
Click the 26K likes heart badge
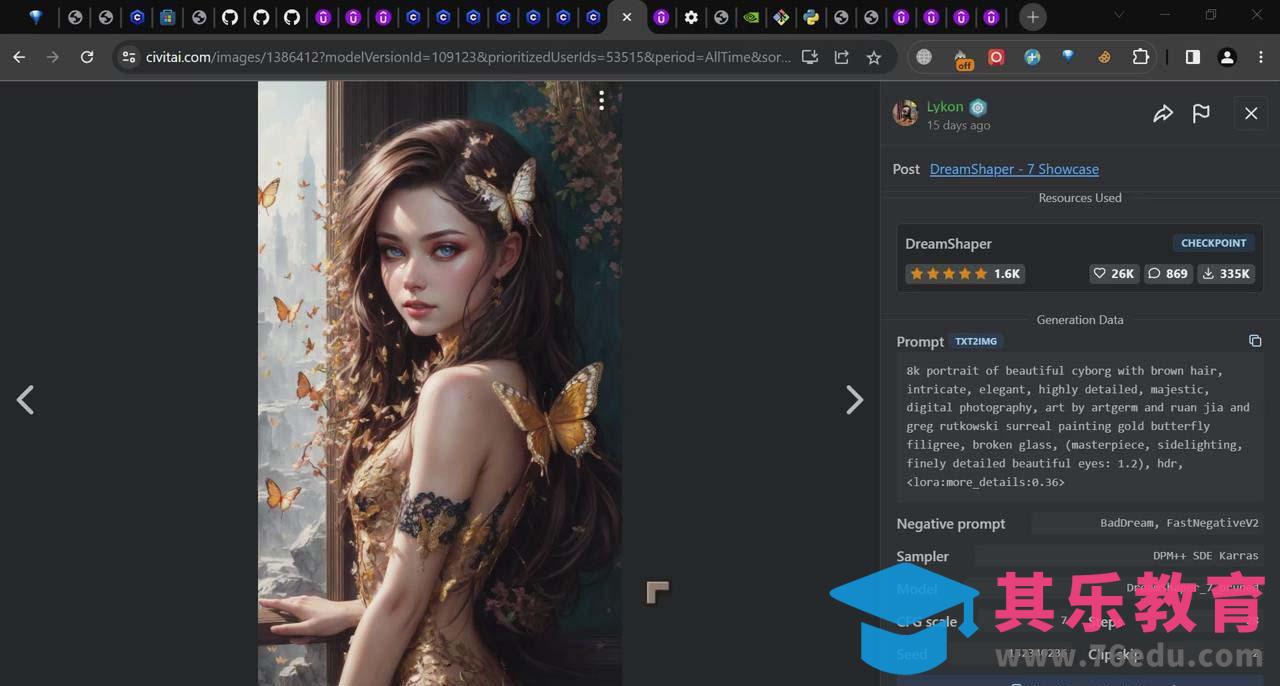pos(1114,273)
